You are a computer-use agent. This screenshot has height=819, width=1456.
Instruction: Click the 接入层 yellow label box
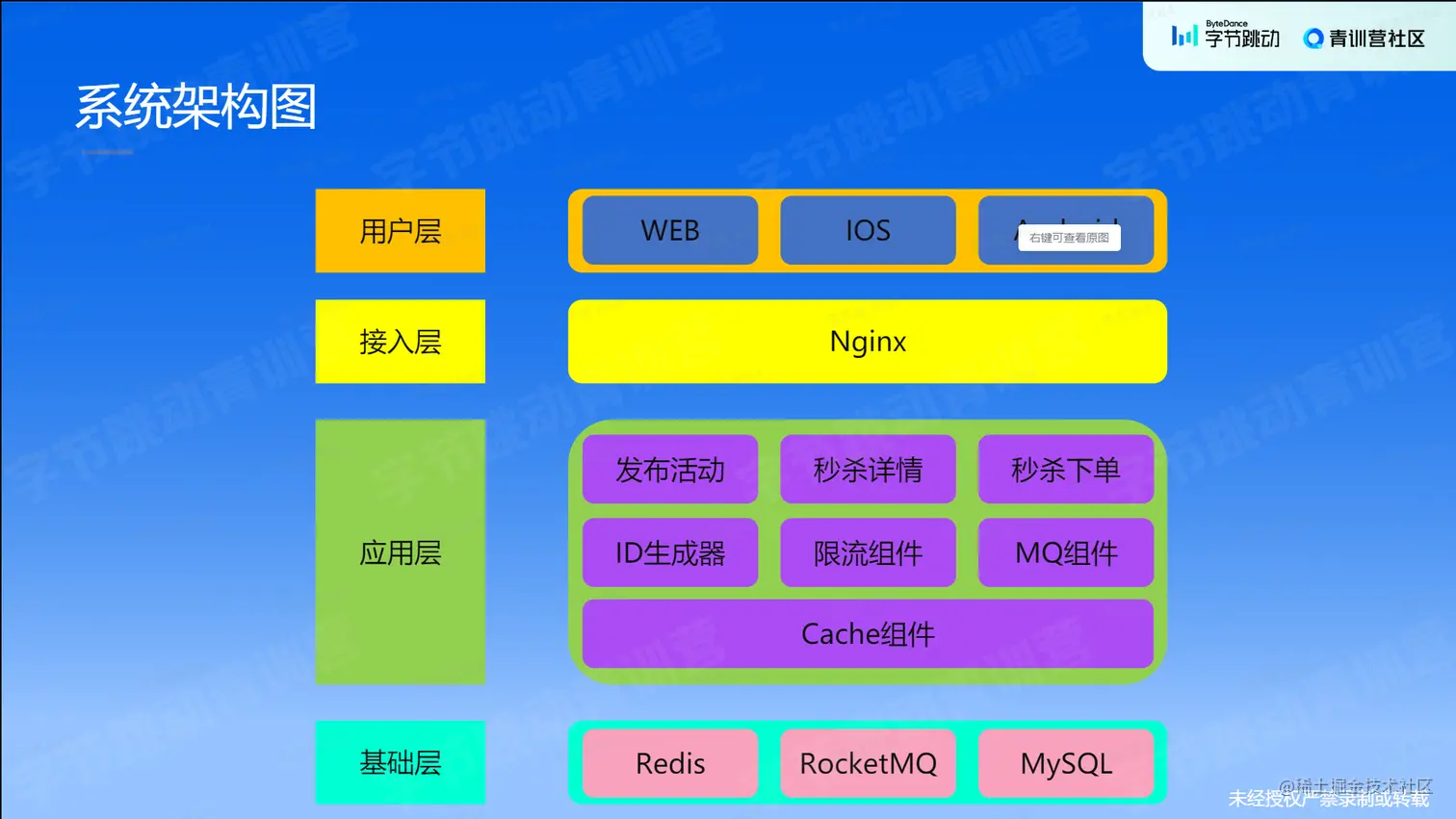coord(401,342)
